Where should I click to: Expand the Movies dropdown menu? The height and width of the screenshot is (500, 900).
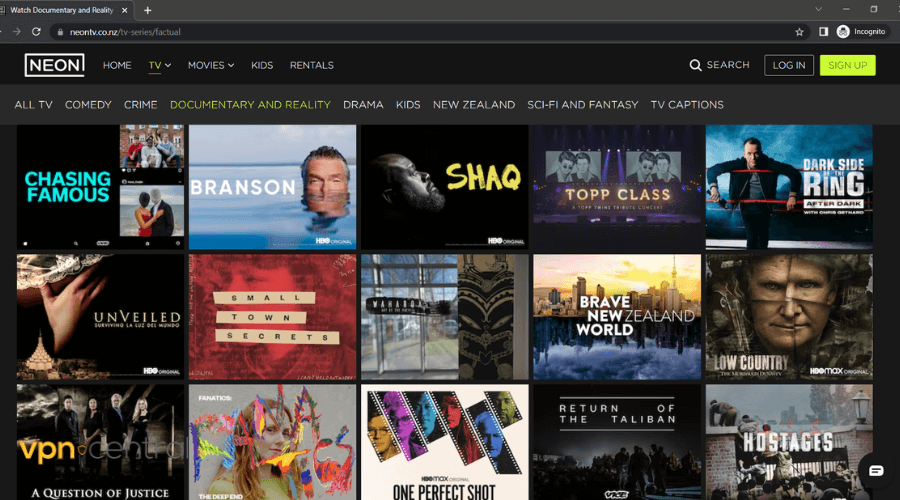(x=210, y=65)
